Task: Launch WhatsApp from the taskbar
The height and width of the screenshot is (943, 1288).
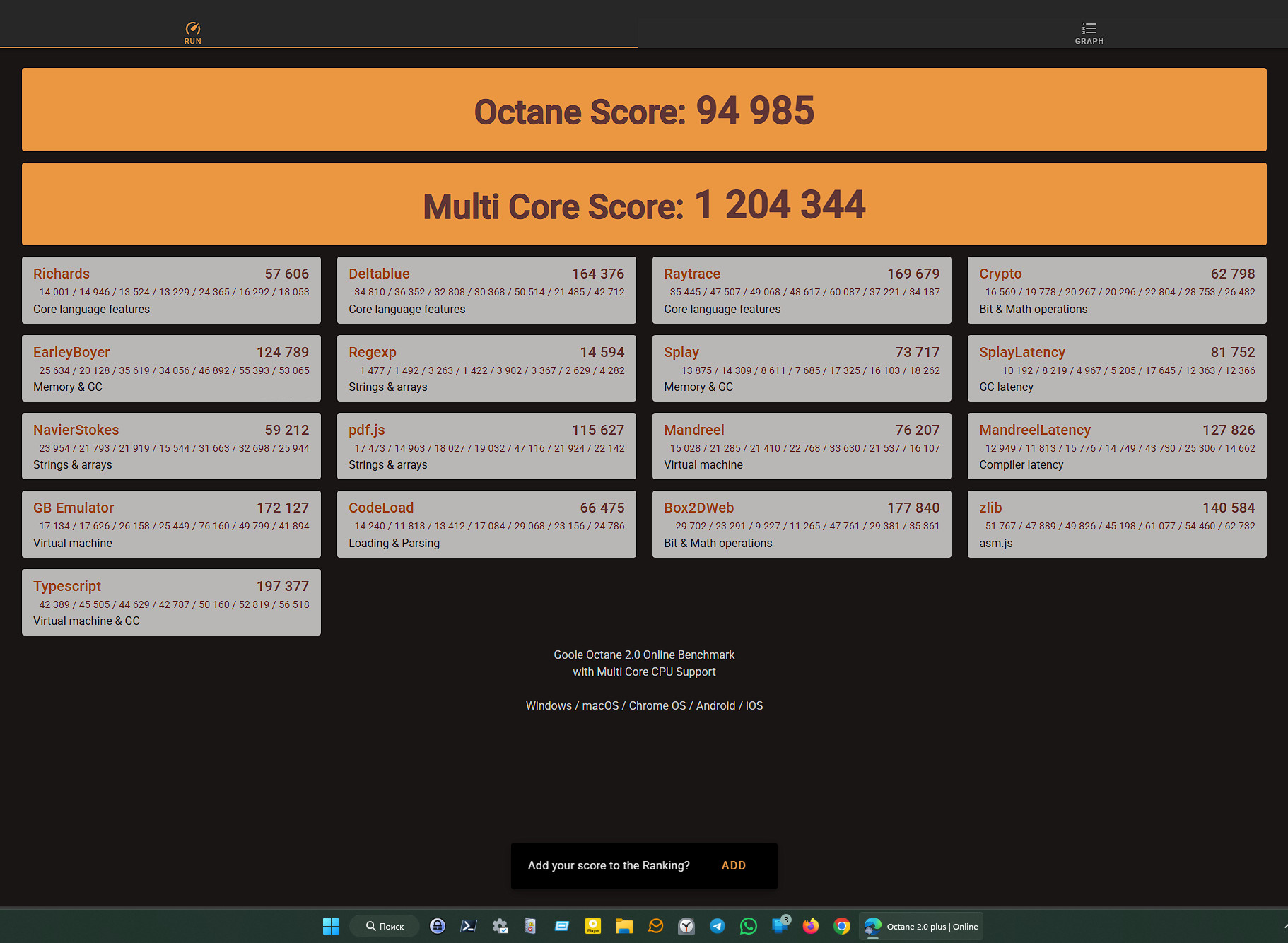Action: click(x=749, y=926)
